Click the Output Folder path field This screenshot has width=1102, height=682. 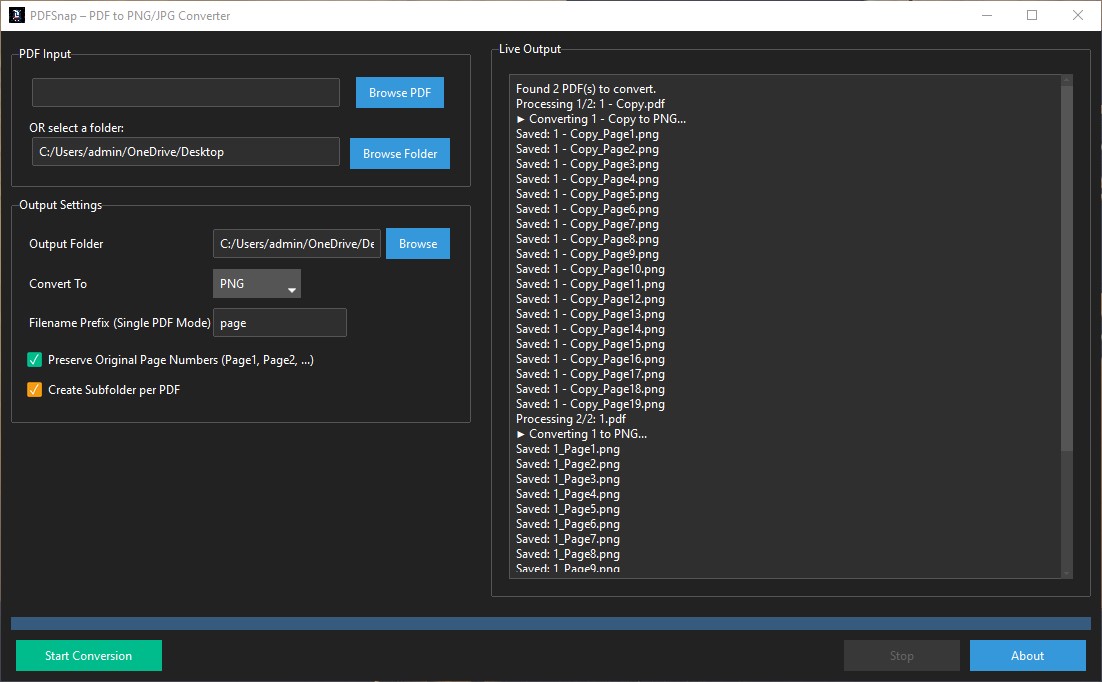(296, 243)
